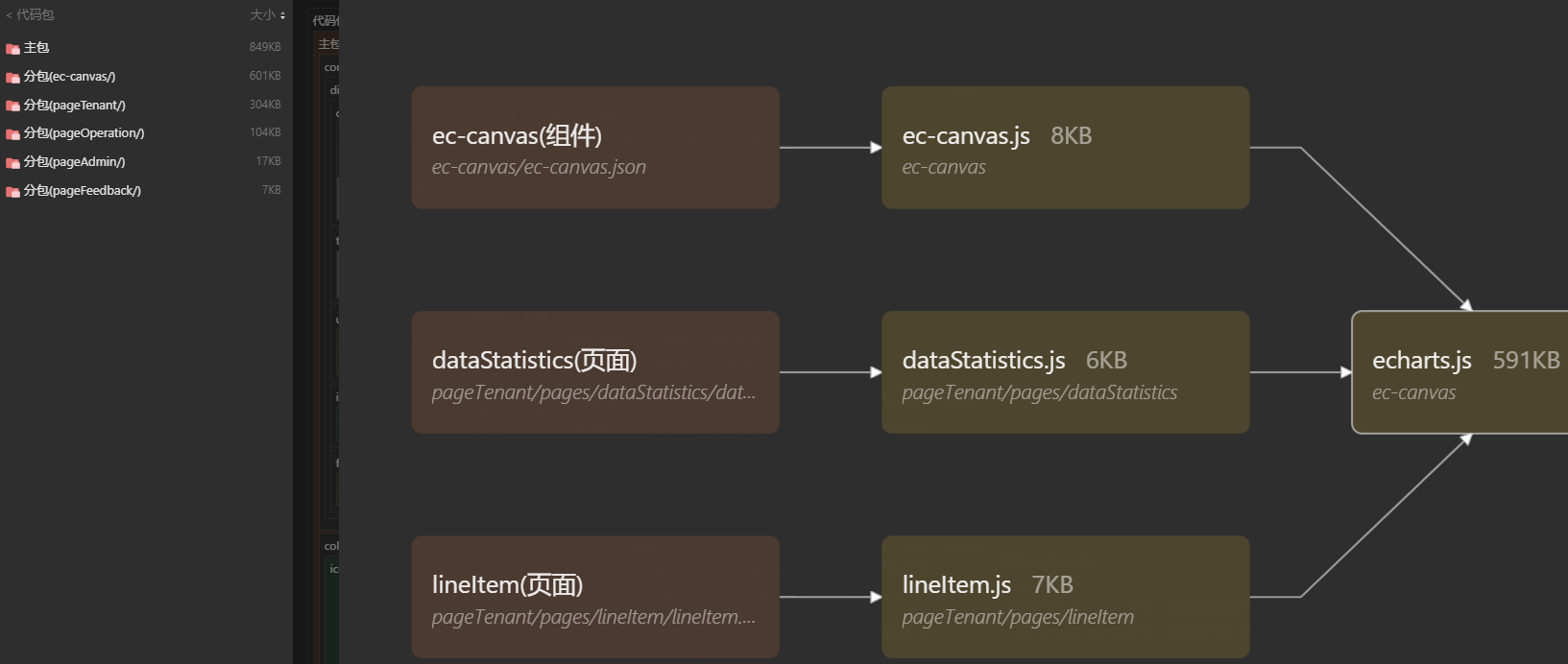
Task: Click the 849KB size value
Action: pos(265,47)
